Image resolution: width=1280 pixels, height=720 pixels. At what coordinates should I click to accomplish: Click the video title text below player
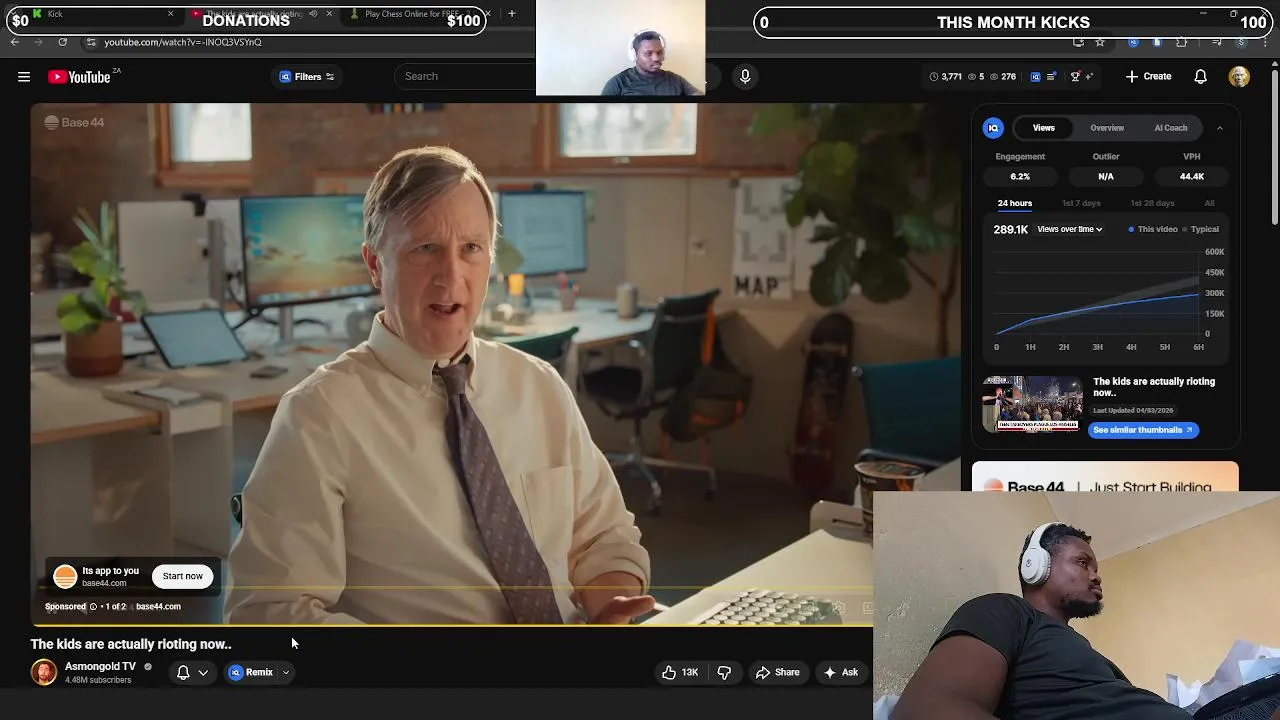[131, 645]
